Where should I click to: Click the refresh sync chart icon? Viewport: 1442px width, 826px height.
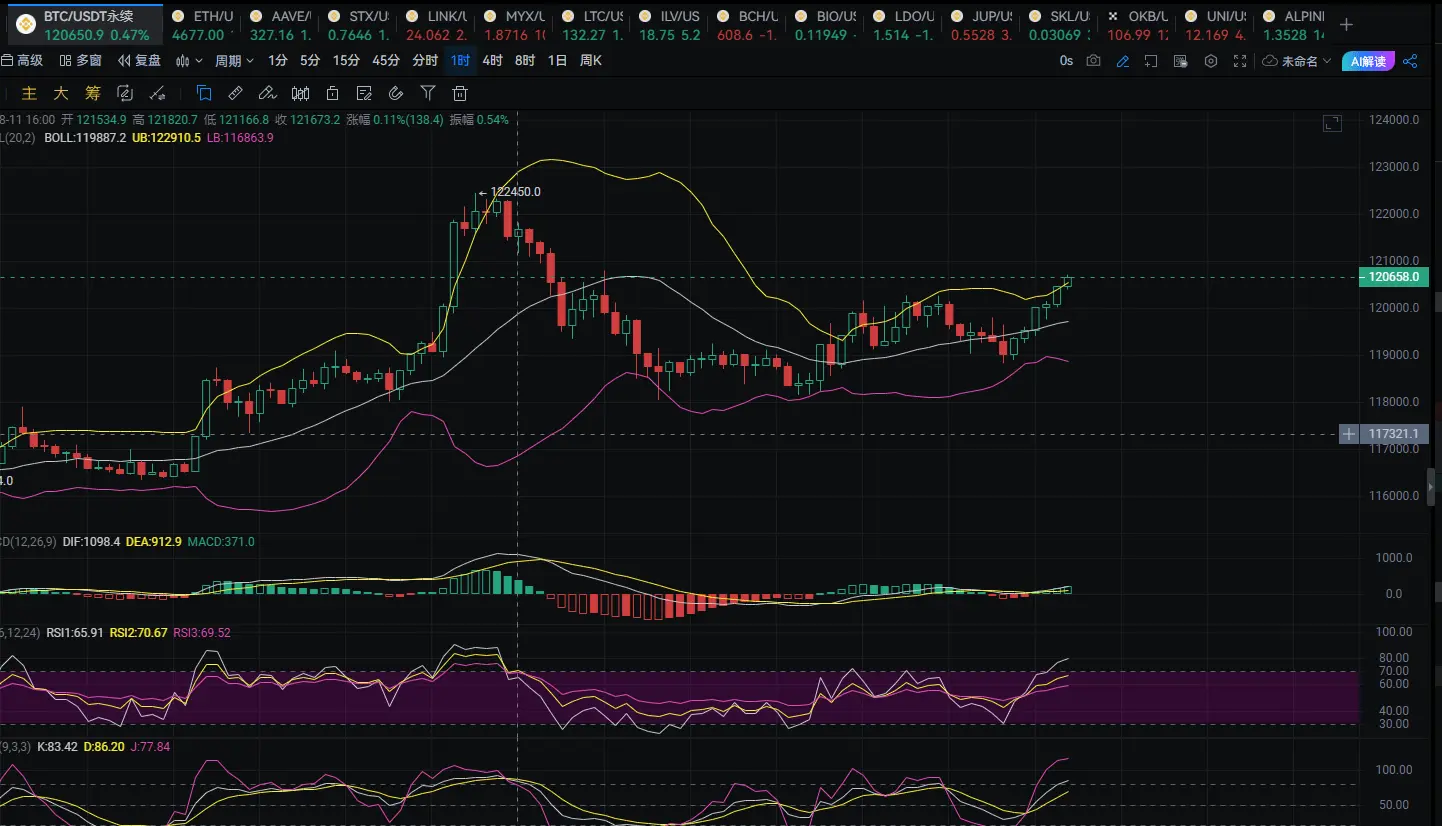[x=125, y=94]
